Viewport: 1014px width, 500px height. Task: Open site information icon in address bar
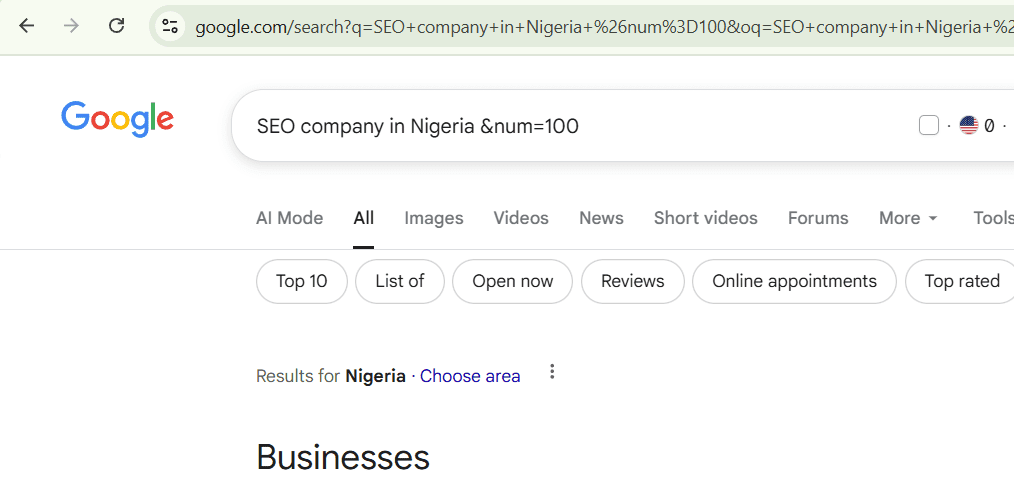[x=170, y=26]
